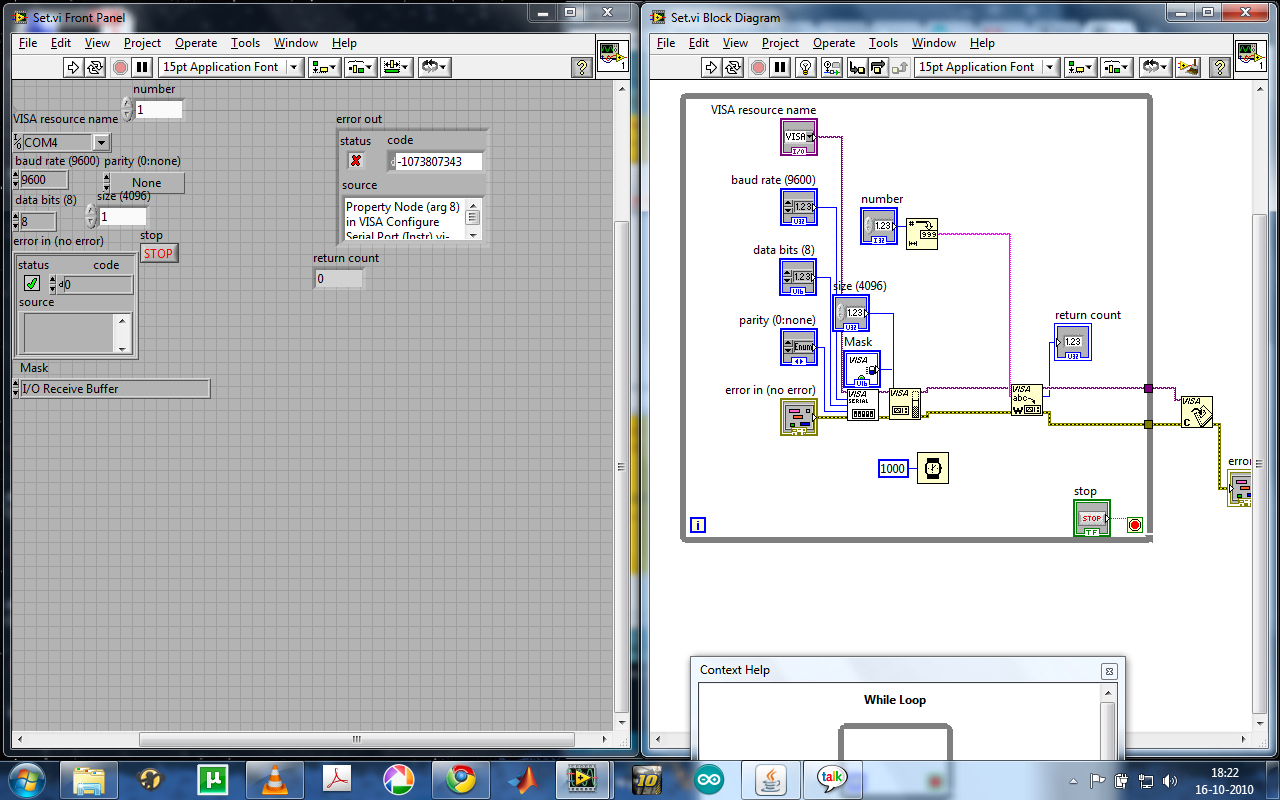Select the VISA Configure Serial Port node
The height and width of the screenshot is (800, 1280).
click(x=862, y=405)
